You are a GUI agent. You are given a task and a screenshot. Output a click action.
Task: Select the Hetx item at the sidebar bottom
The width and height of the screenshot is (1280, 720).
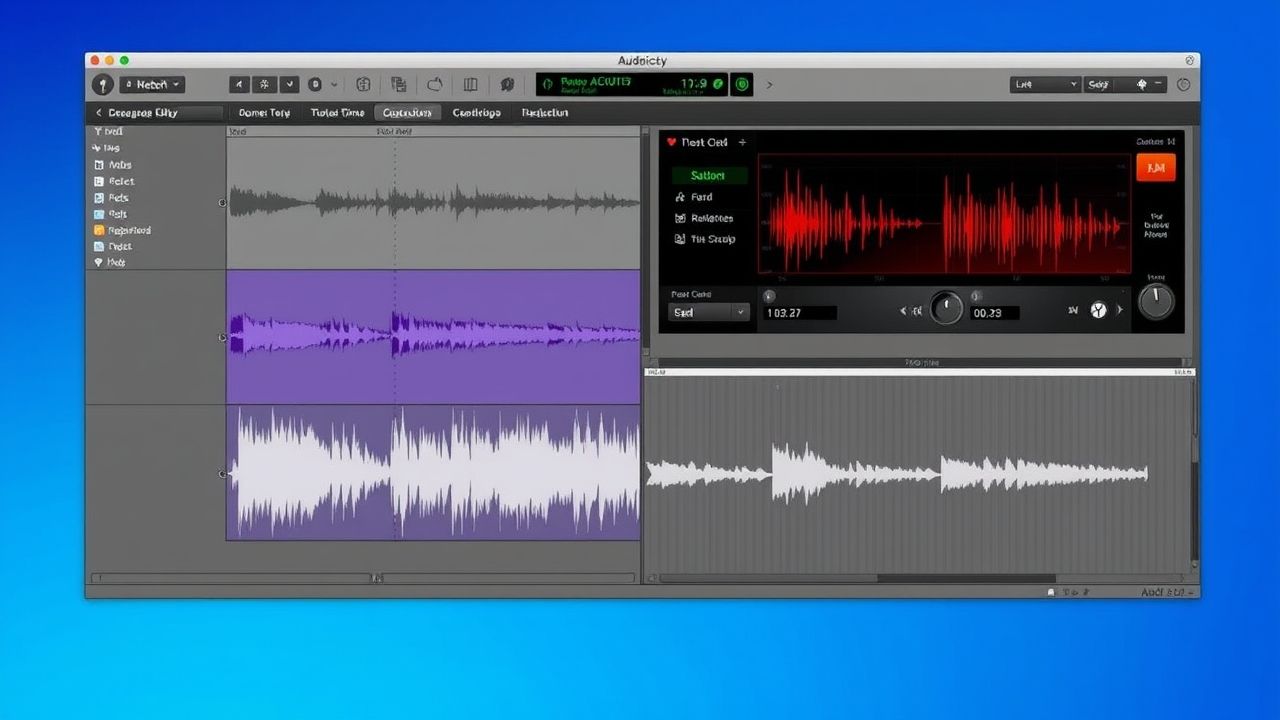[110, 262]
